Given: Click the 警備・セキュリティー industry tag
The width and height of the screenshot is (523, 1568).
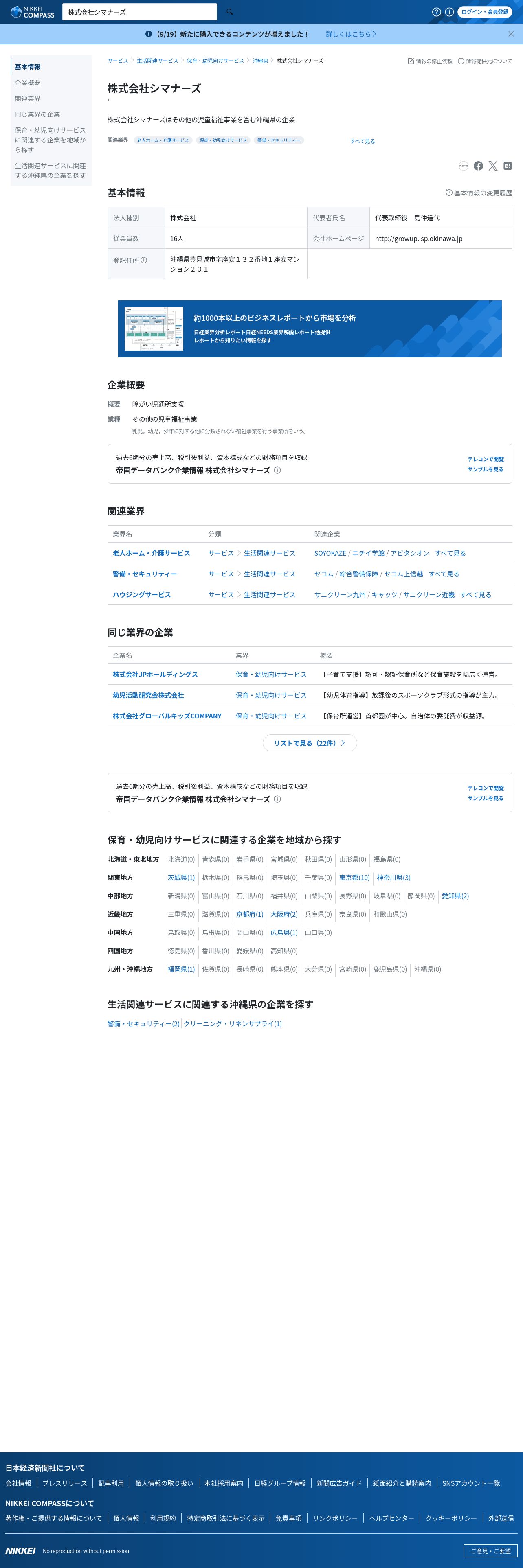Looking at the screenshot, I should 279,140.
